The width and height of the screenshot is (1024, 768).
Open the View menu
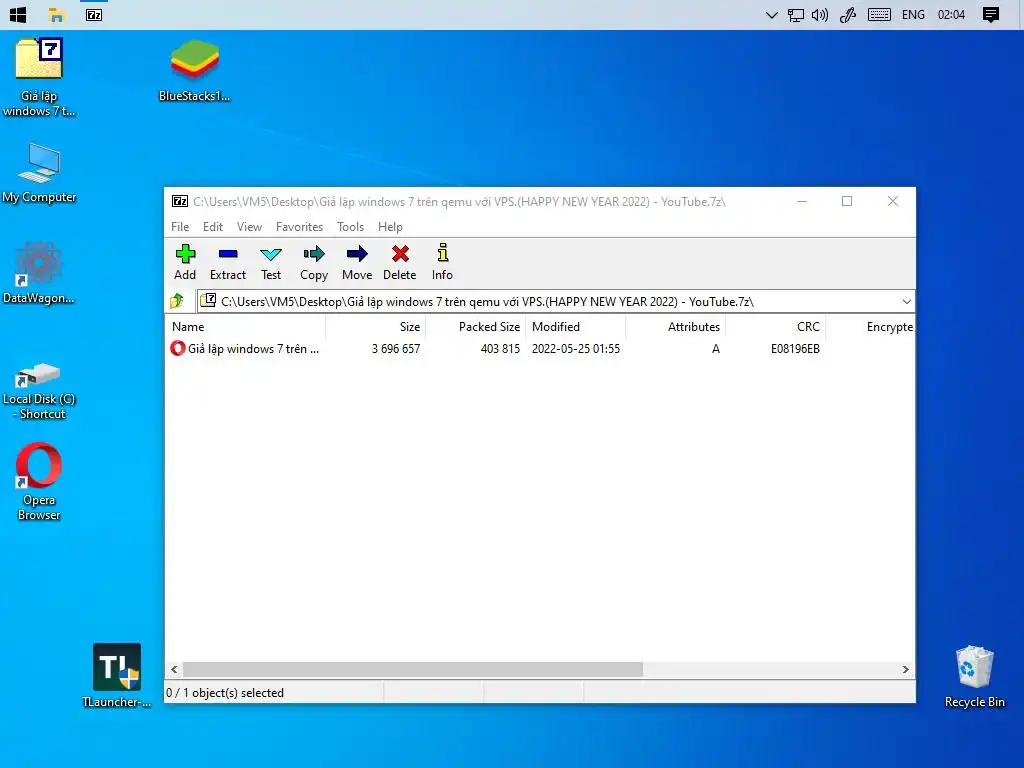[x=249, y=227]
